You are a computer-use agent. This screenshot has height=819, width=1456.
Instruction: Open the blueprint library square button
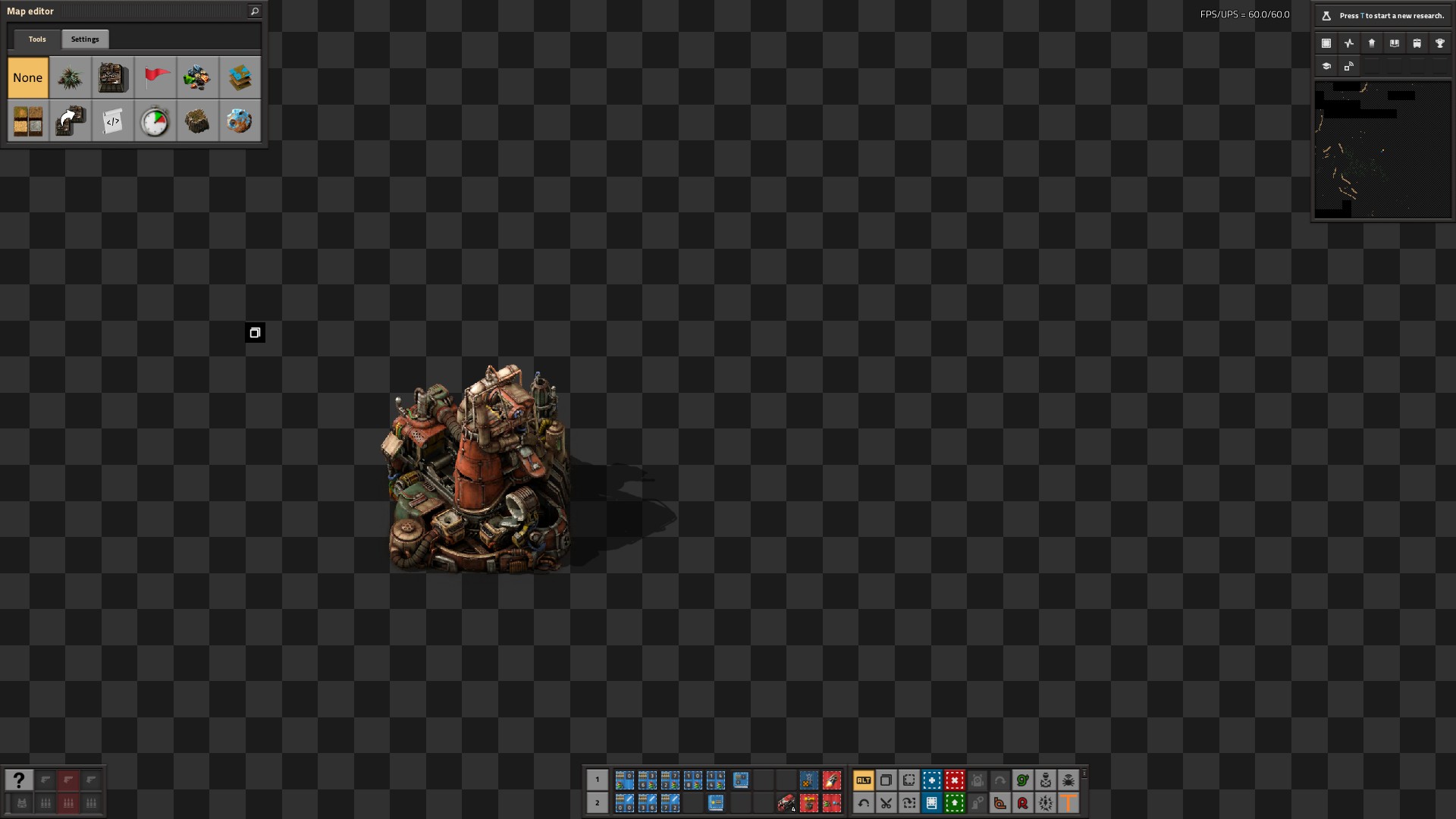click(1326, 43)
